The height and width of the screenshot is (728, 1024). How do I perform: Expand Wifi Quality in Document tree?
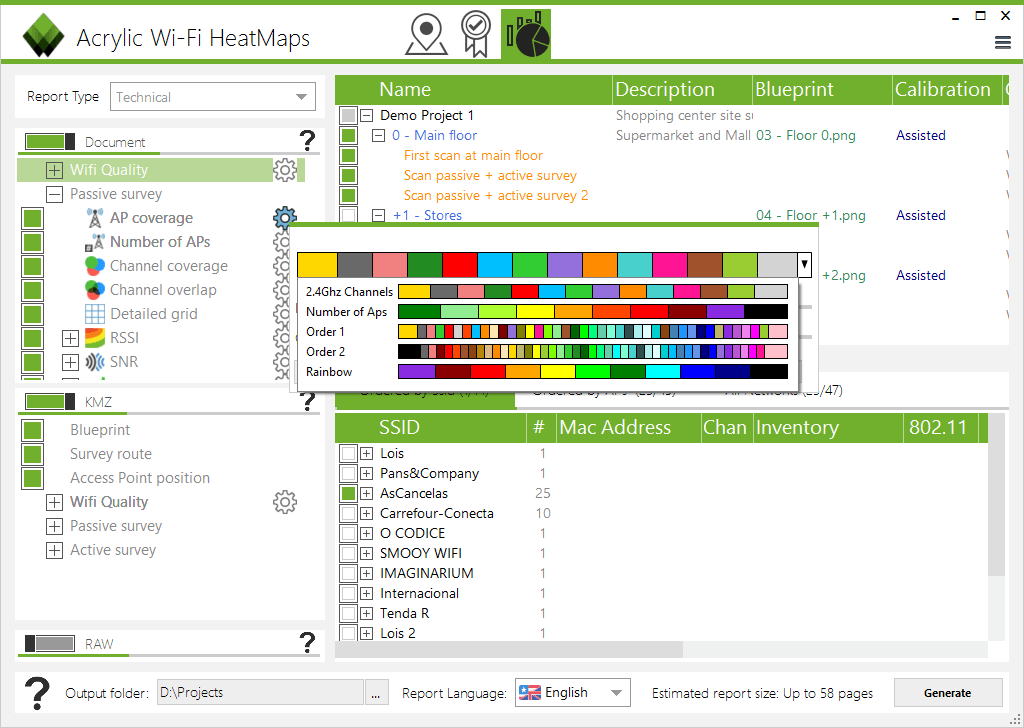pyautogui.click(x=55, y=170)
